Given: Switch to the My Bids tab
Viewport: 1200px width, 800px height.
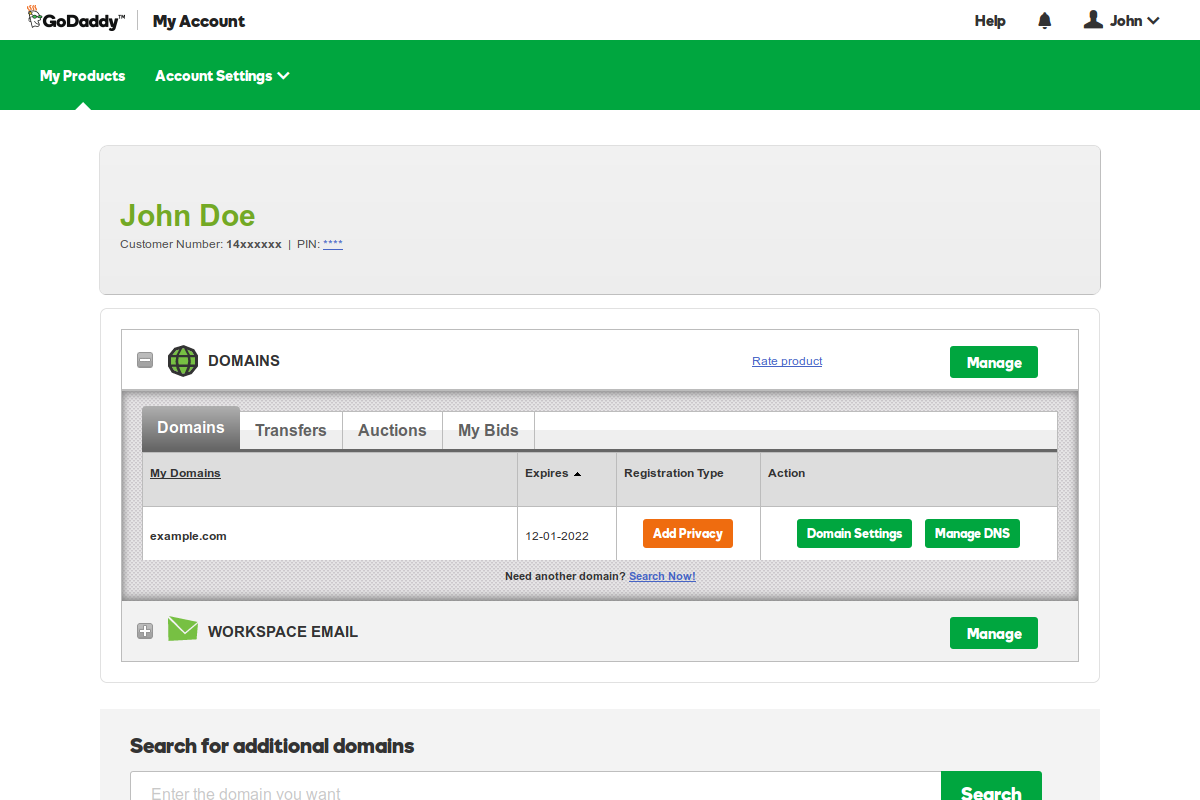Looking at the screenshot, I should pyautogui.click(x=488, y=430).
